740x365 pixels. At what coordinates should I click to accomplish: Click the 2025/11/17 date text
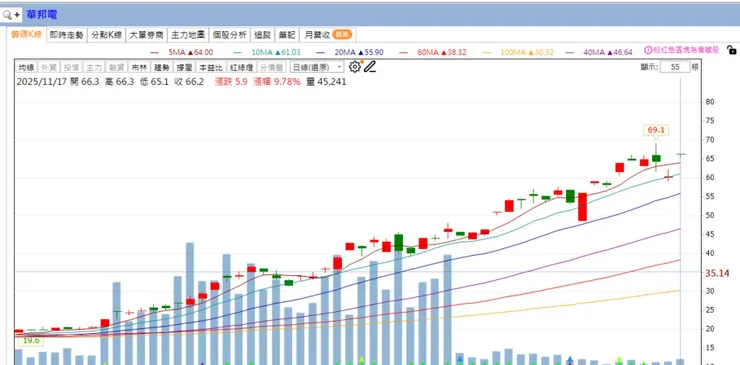click(41, 82)
